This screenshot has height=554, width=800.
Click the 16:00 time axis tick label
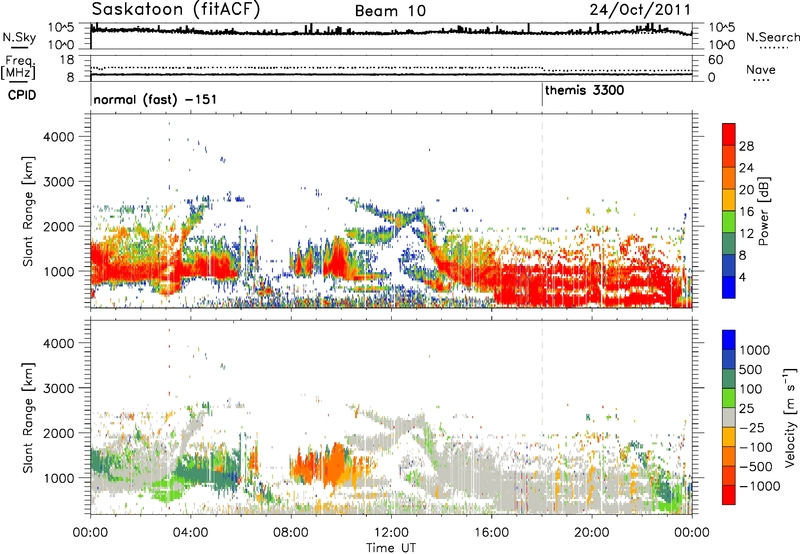click(491, 533)
